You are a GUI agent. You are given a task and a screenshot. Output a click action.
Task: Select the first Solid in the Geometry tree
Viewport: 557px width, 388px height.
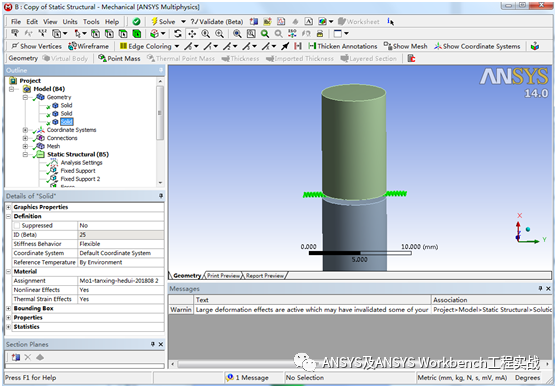pyautogui.click(x=66, y=105)
